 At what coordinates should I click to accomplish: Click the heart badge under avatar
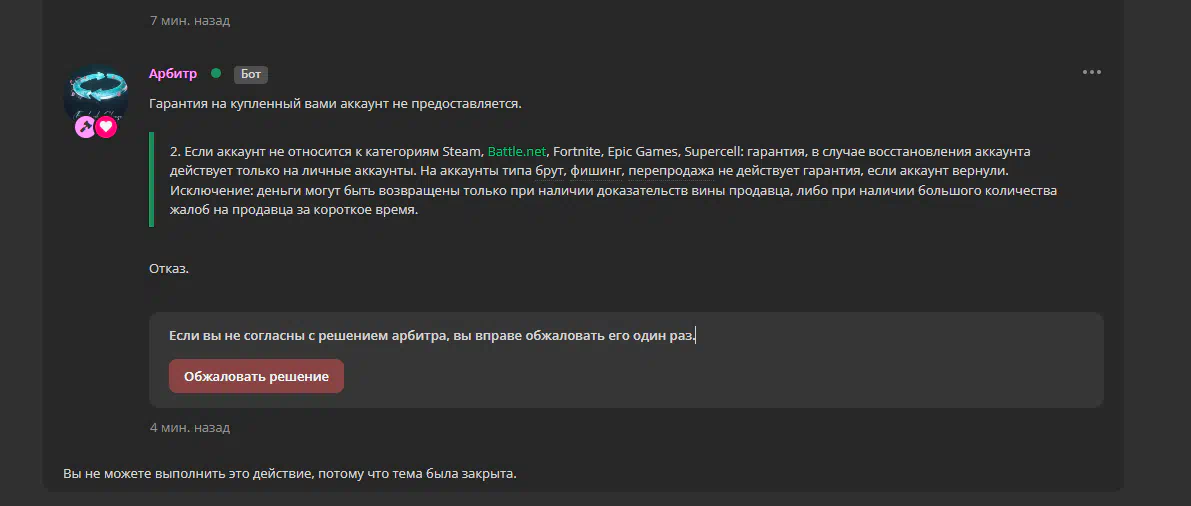[x=106, y=127]
